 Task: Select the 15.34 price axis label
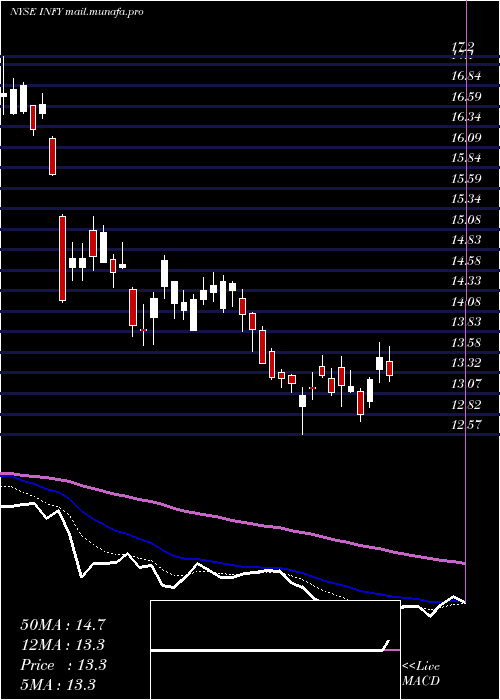pyautogui.click(x=466, y=199)
